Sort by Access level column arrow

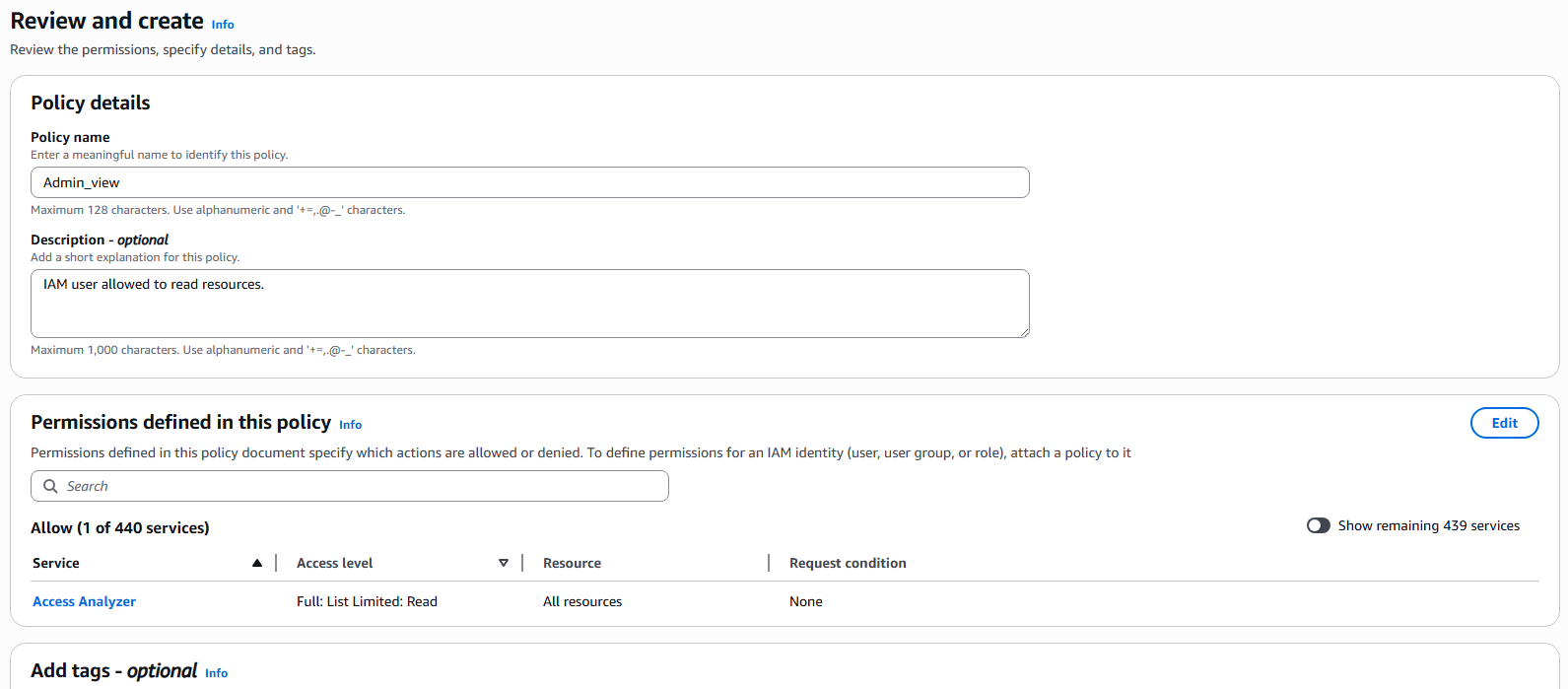click(x=504, y=563)
